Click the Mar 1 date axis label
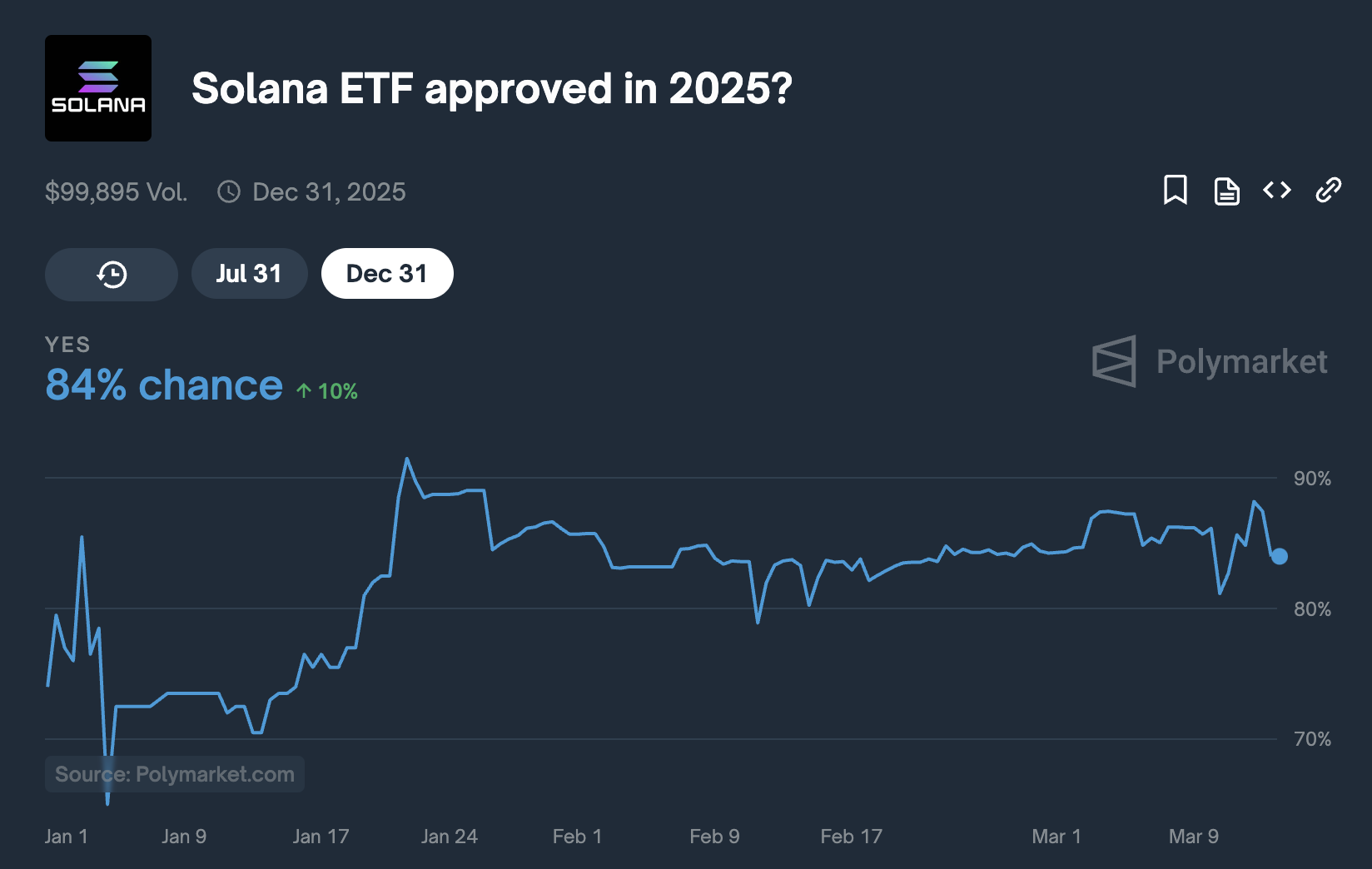 (x=1056, y=837)
